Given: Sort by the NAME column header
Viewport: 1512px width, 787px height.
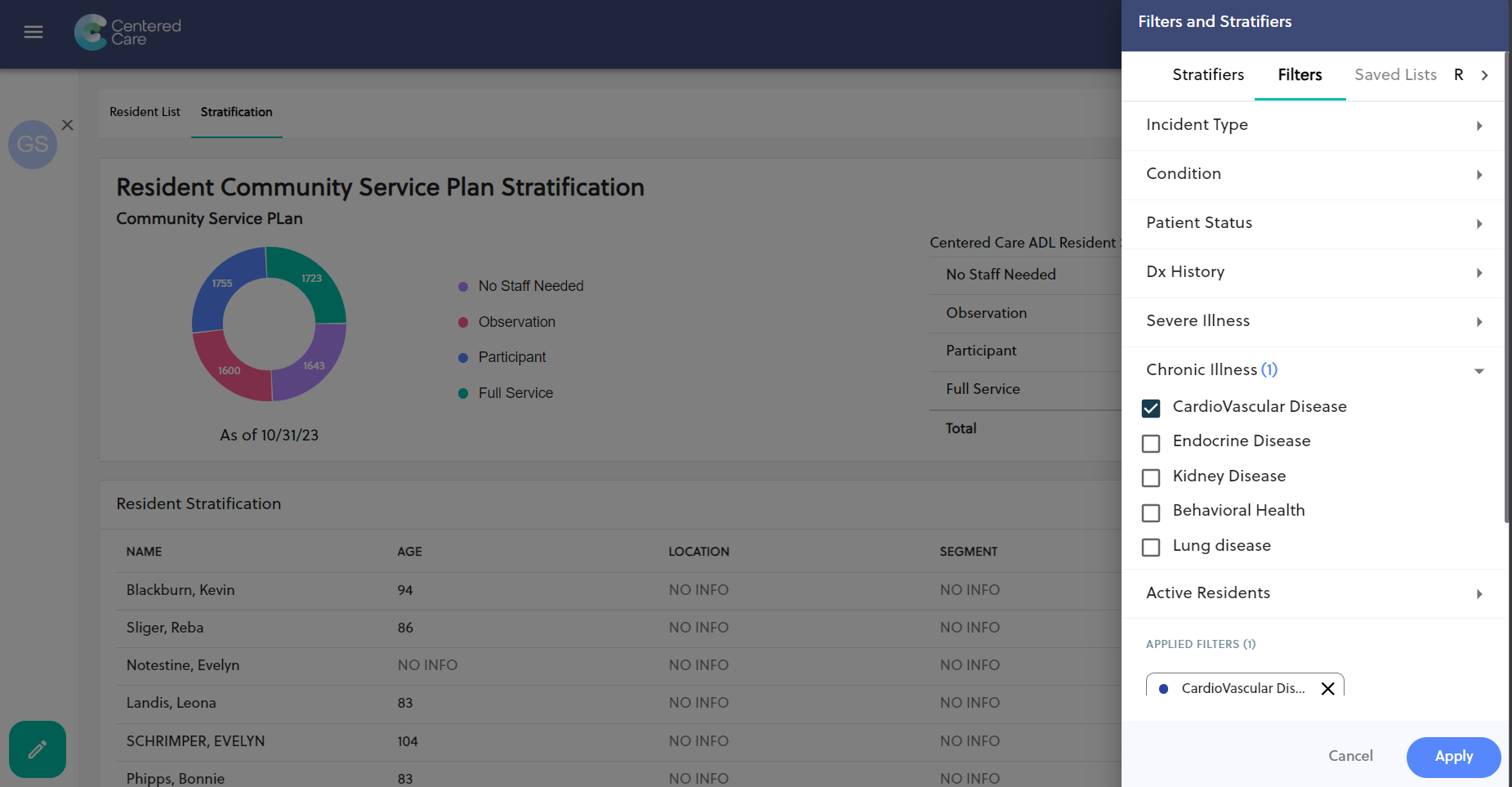Looking at the screenshot, I should pos(144,552).
